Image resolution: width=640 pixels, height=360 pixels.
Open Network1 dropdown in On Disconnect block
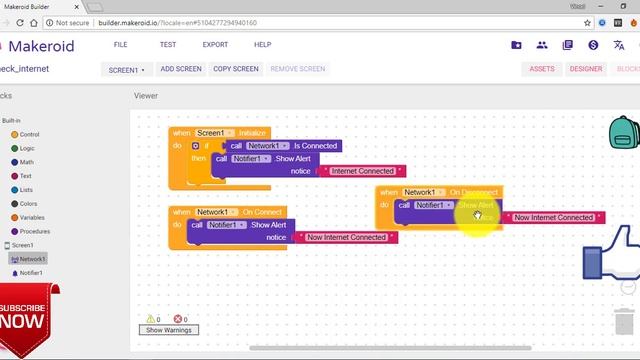tap(424, 192)
